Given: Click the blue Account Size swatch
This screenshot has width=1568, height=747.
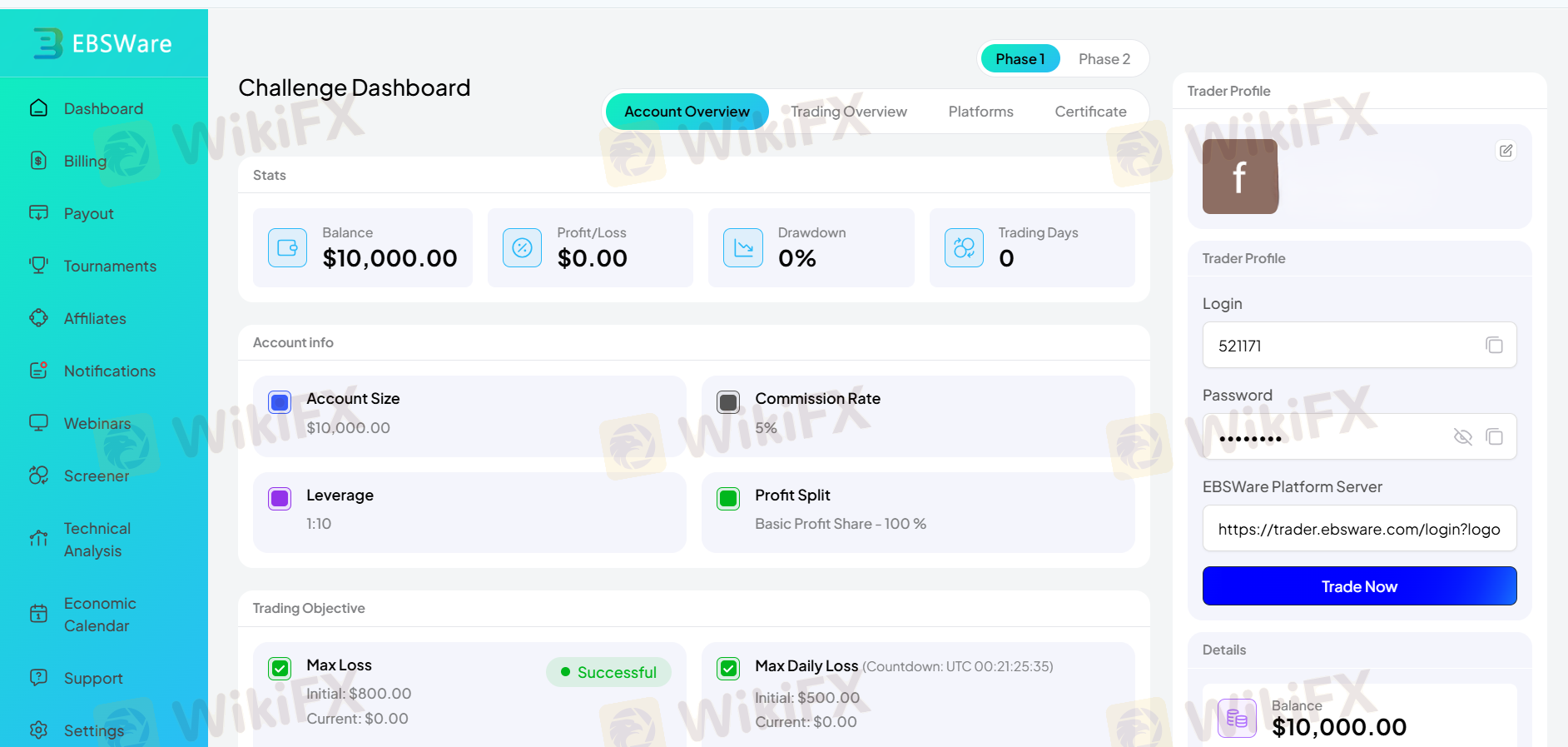Looking at the screenshot, I should (280, 402).
